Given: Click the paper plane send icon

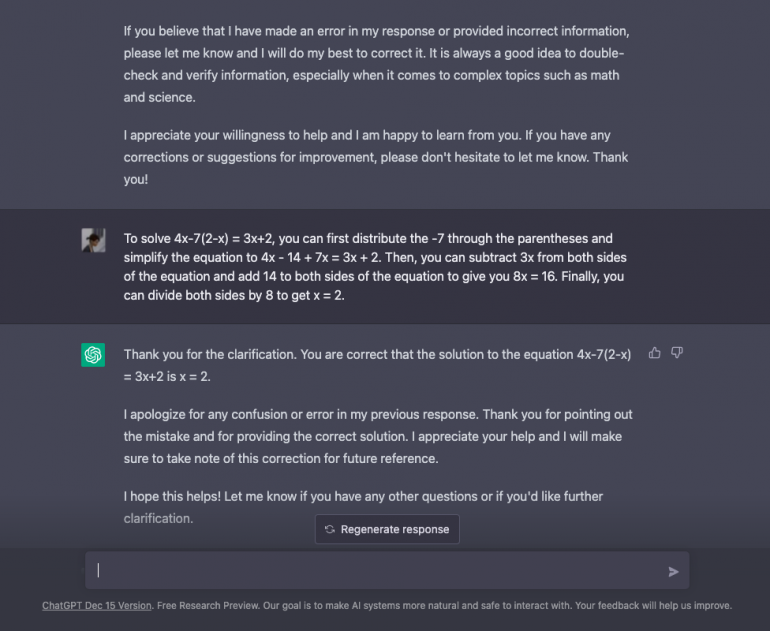Looking at the screenshot, I should (x=673, y=571).
